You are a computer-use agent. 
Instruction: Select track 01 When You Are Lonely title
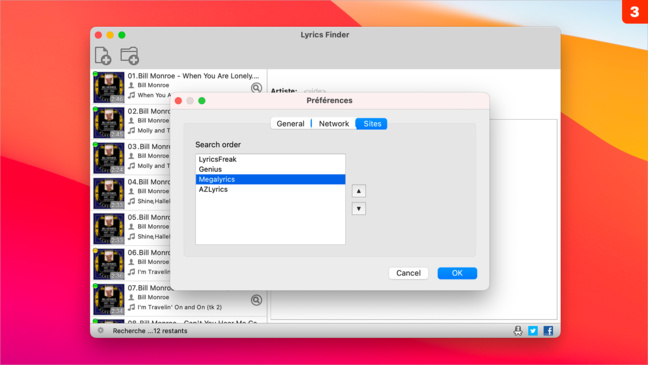click(193, 76)
